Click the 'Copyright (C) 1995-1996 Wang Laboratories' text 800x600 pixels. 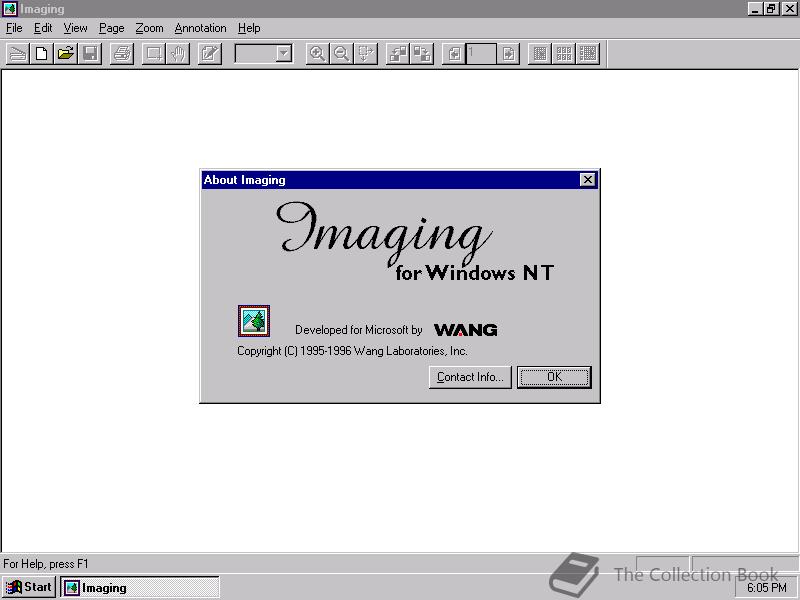pyautogui.click(x=352, y=351)
